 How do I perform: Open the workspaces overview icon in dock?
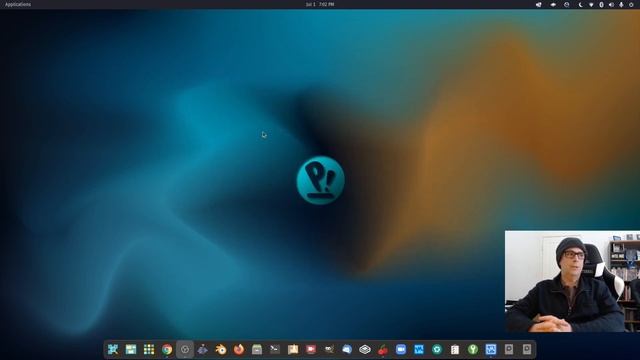click(x=131, y=349)
